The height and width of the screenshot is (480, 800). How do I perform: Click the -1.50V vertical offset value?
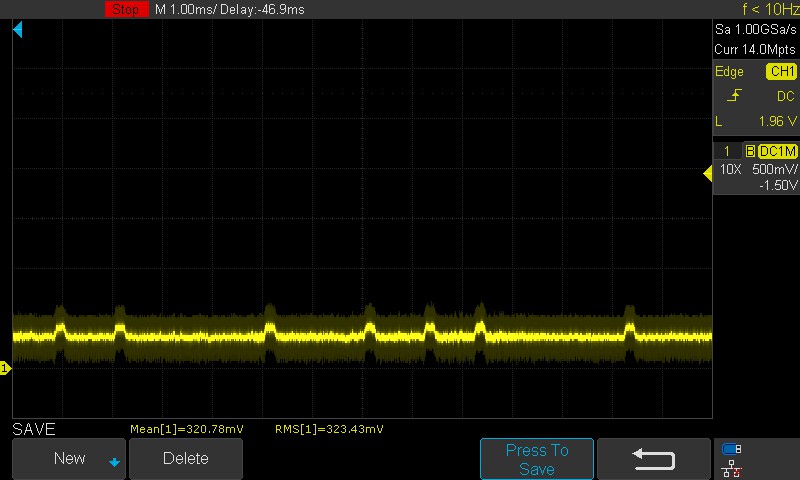pos(778,185)
